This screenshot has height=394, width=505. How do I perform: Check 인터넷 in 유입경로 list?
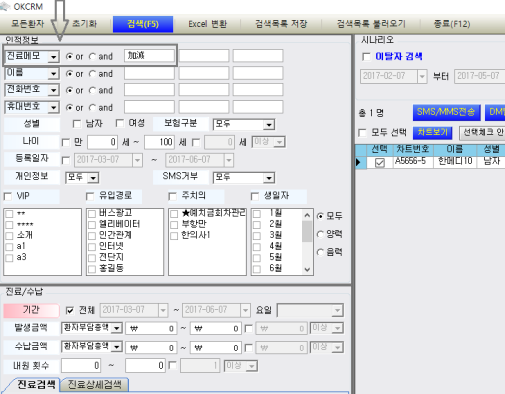point(92,247)
